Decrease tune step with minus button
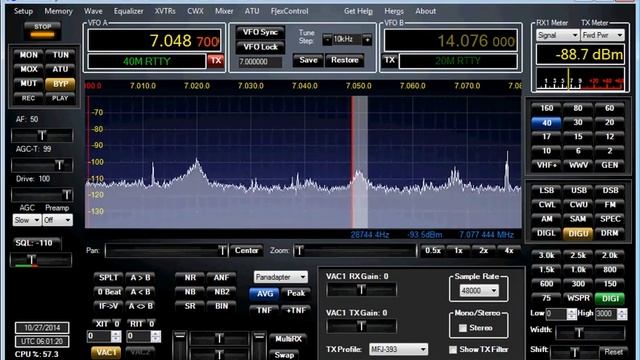The width and height of the screenshot is (640, 360). [x=327, y=40]
